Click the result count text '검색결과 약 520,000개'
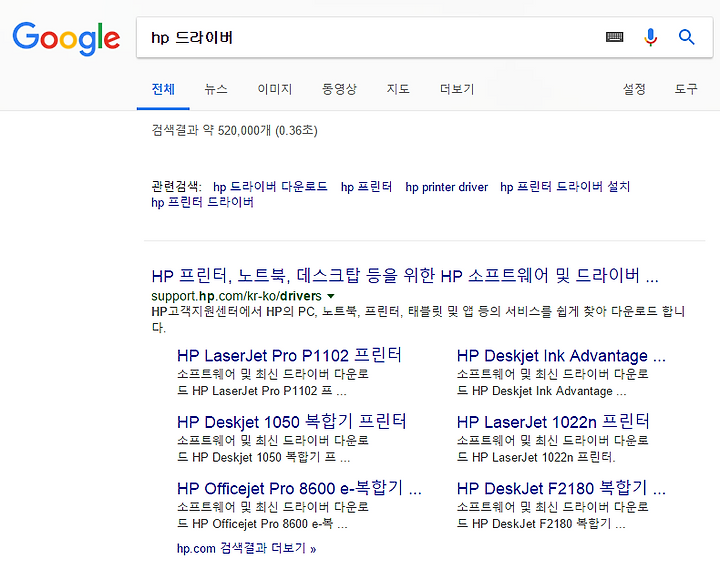The height and width of the screenshot is (569, 720). pyautogui.click(x=211, y=130)
